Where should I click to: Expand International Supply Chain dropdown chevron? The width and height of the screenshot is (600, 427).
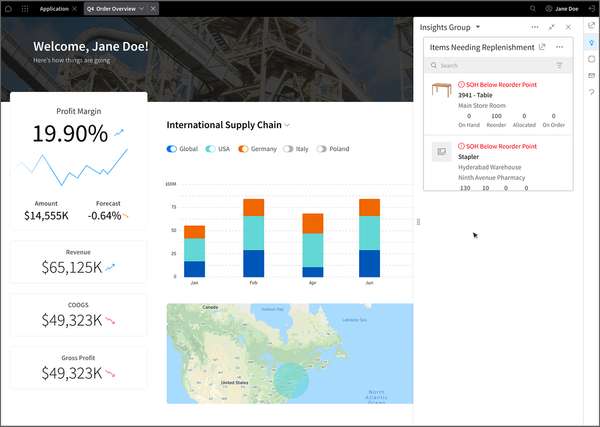[287, 125]
